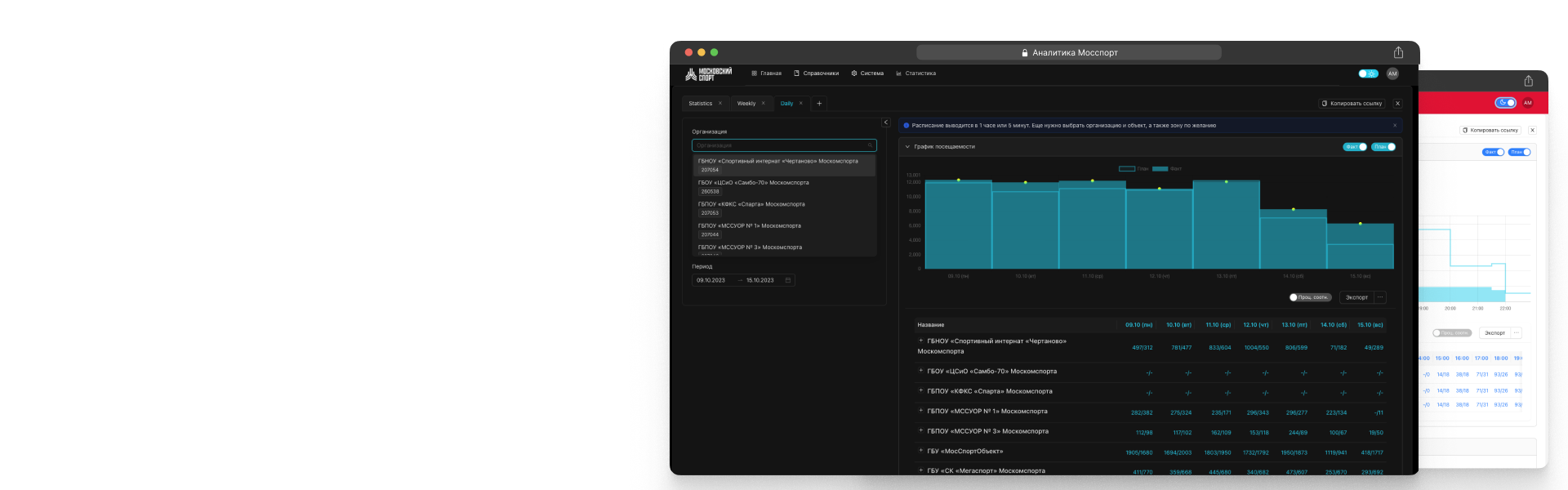1568x490 pixels.
Task: Click the 497/312 cell value
Action: click(1143, 348)
